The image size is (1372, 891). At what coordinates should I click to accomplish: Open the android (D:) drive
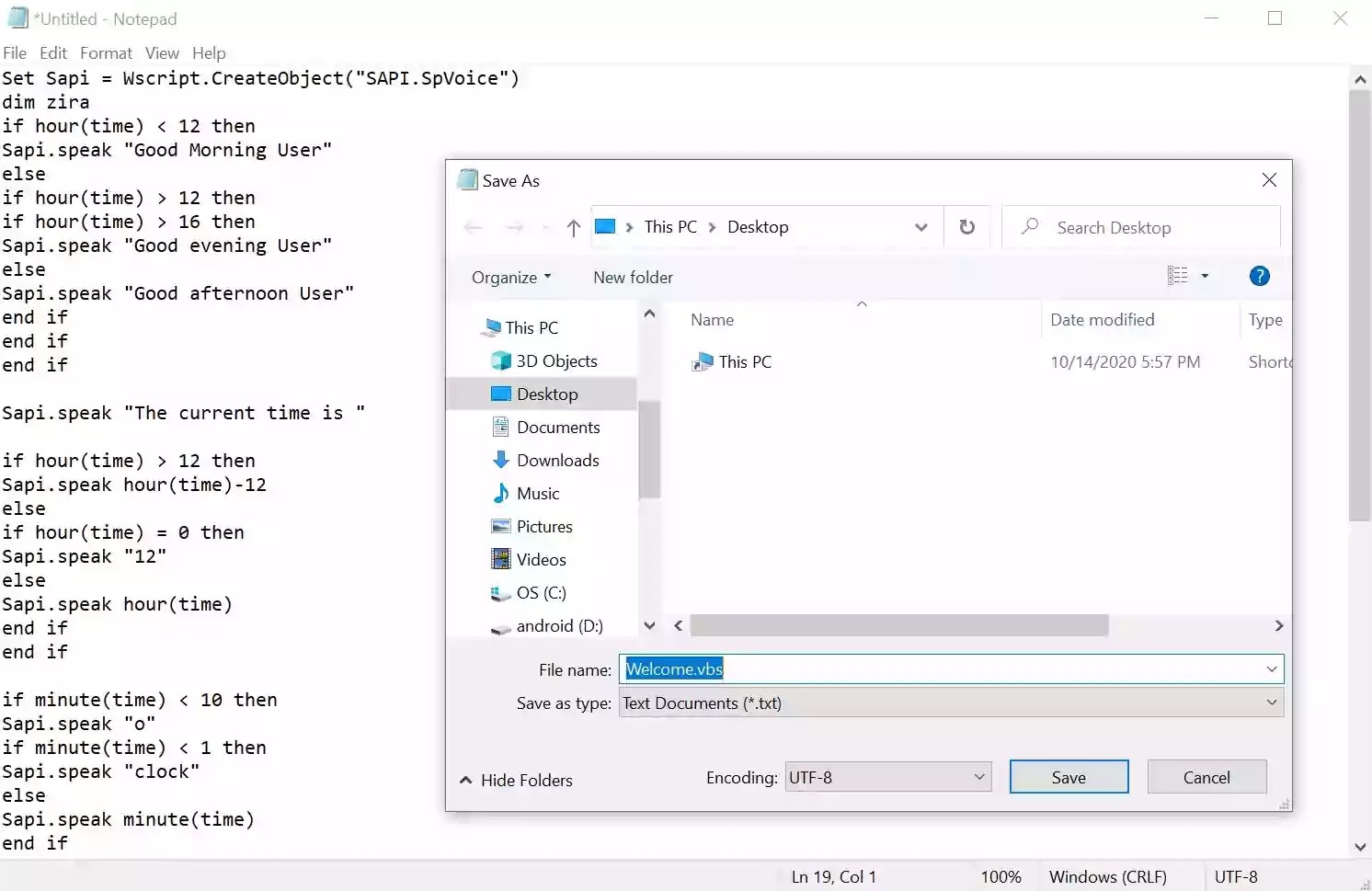[x=559, y=626]
